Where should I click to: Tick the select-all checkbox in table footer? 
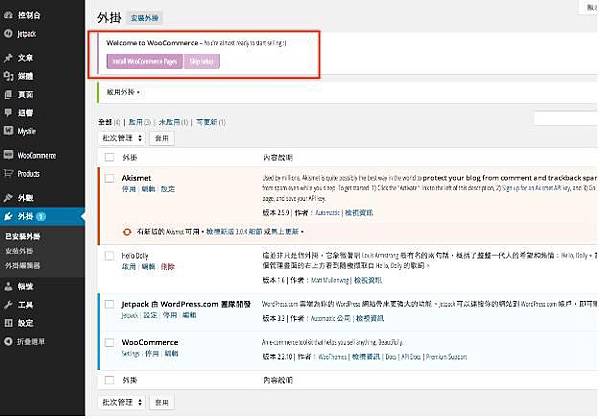pos(109,380)
